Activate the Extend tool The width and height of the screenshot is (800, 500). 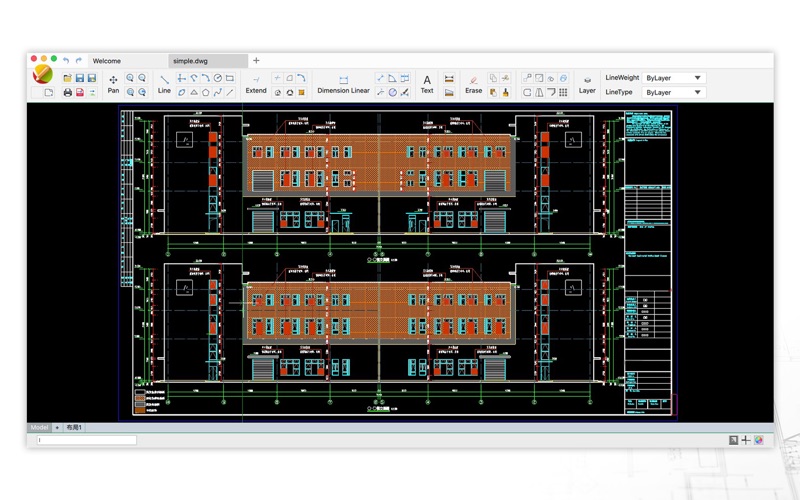click(x=256, y=84)
